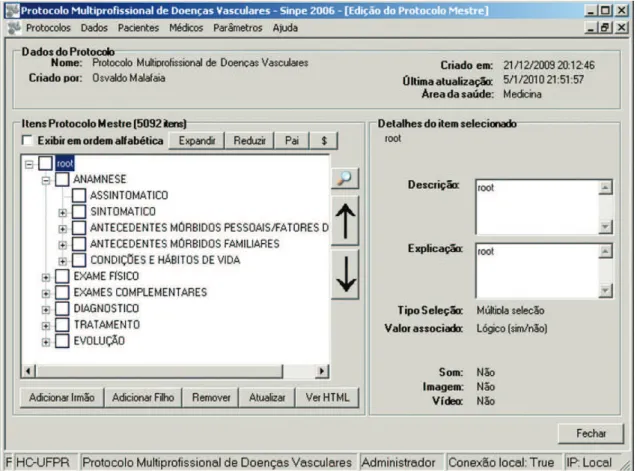Restore inner MDI window button
Image resolution: width=637 pixels, height=471 pixels.
click(x=605, y=28)
